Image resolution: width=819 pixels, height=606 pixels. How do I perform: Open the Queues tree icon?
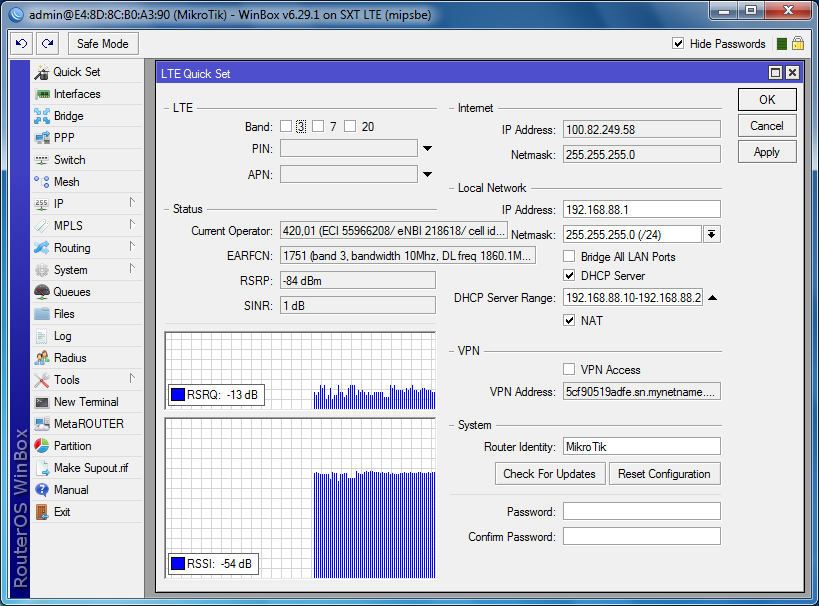[42, 292]
